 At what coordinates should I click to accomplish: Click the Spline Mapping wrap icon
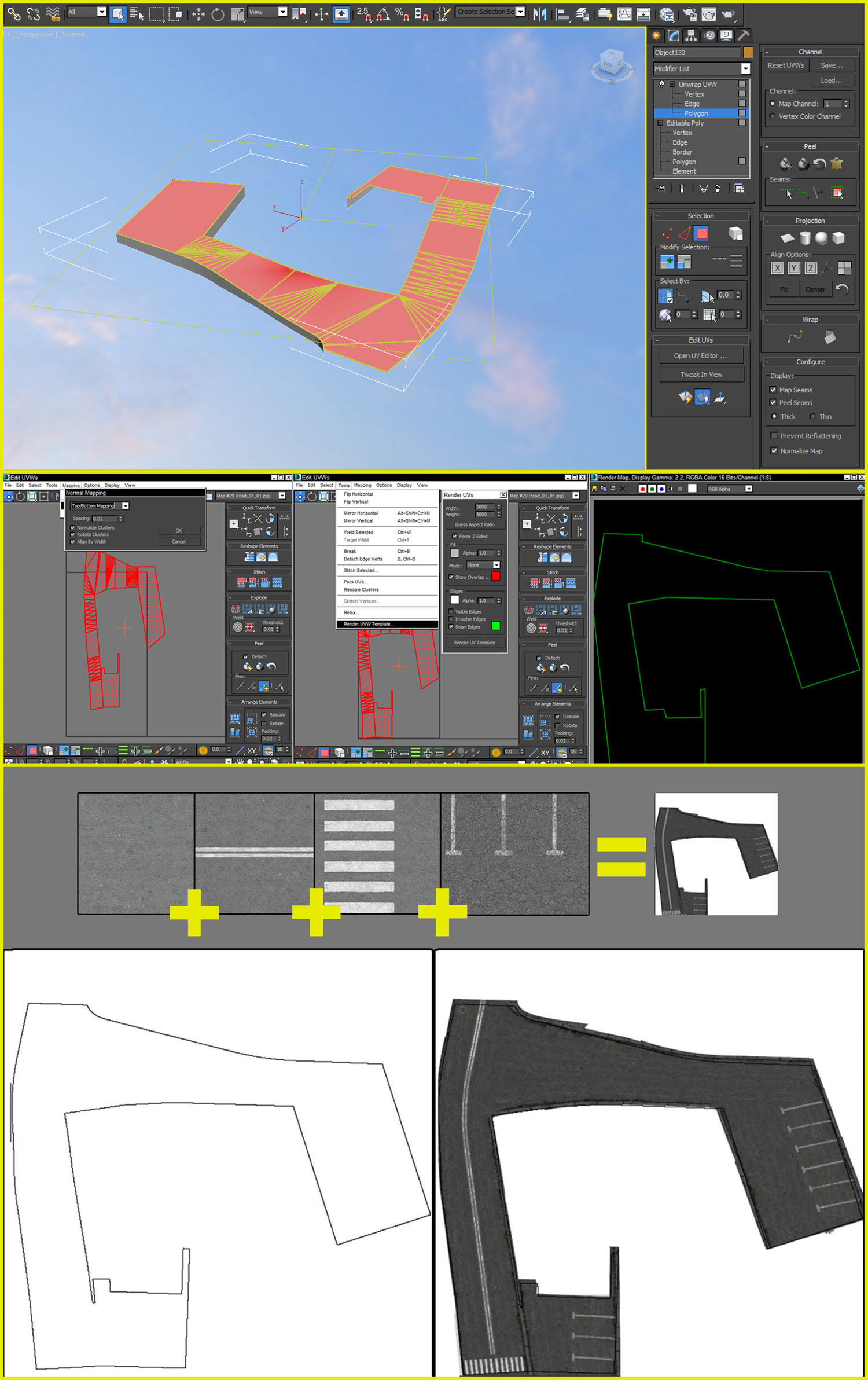[795, 337]
